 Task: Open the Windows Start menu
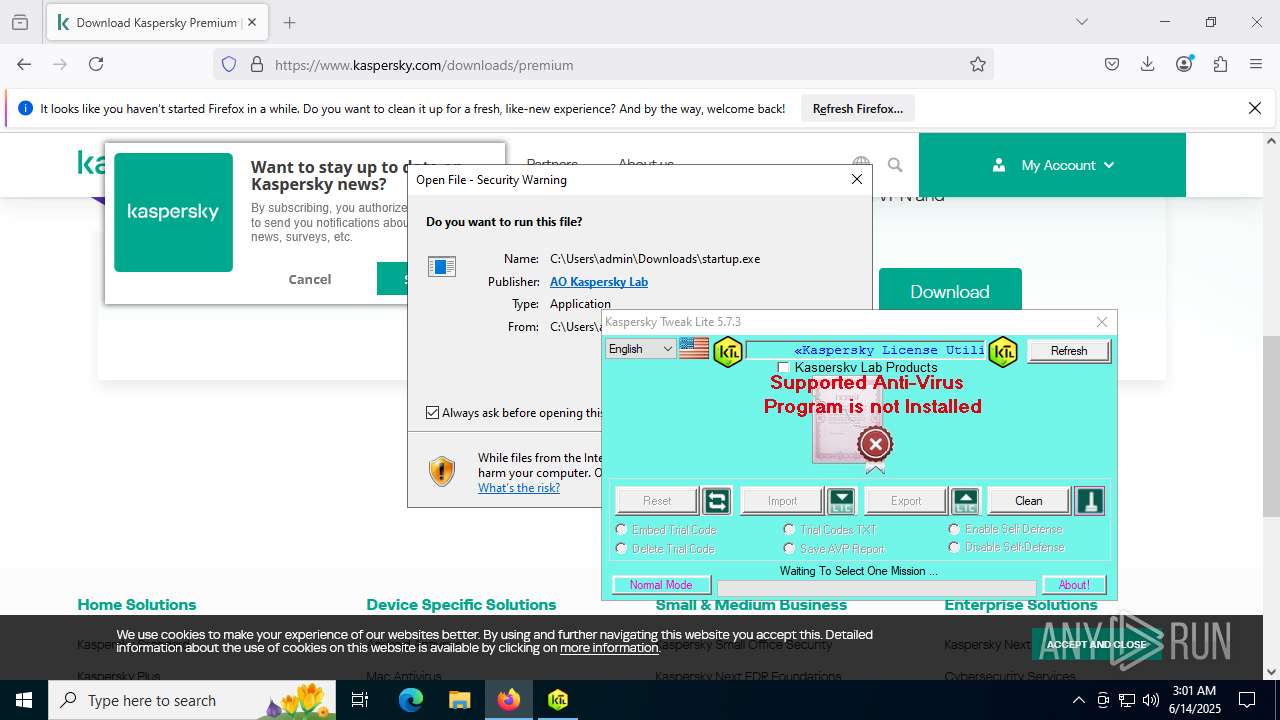(x=24, y=700)
